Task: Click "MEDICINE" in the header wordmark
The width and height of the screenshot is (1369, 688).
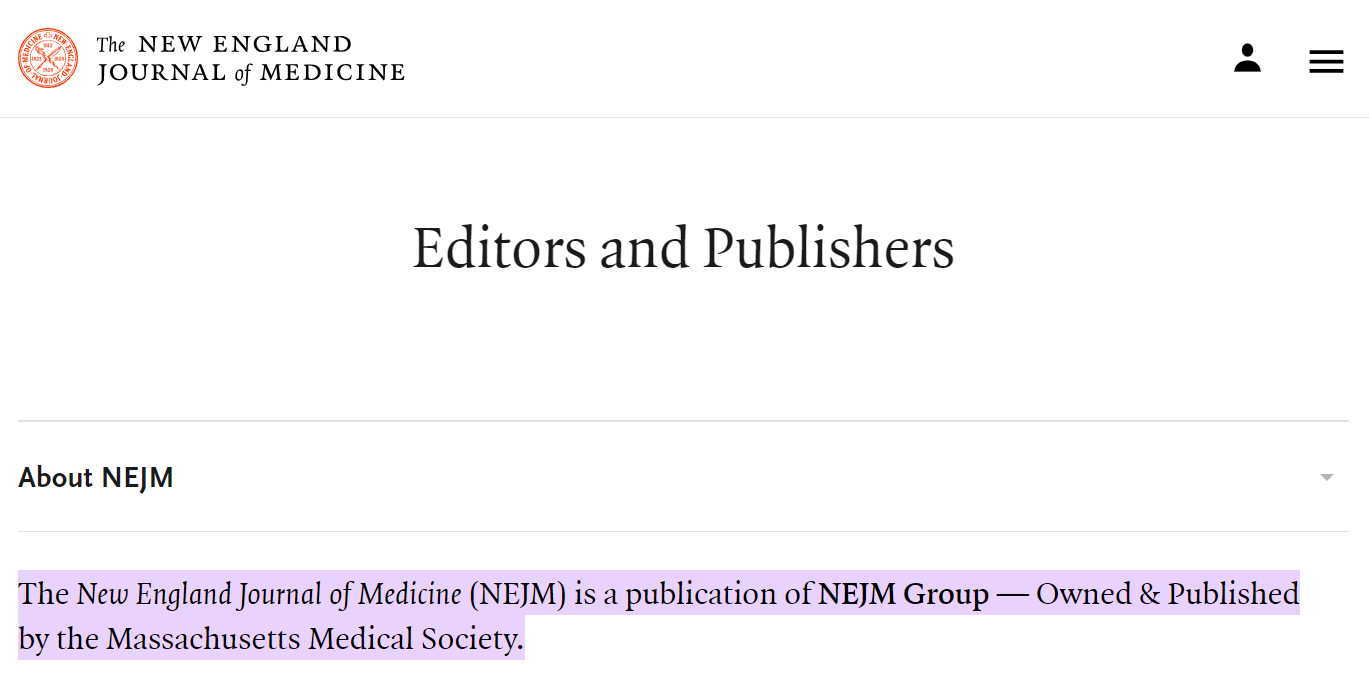Action: coord(332,73)
